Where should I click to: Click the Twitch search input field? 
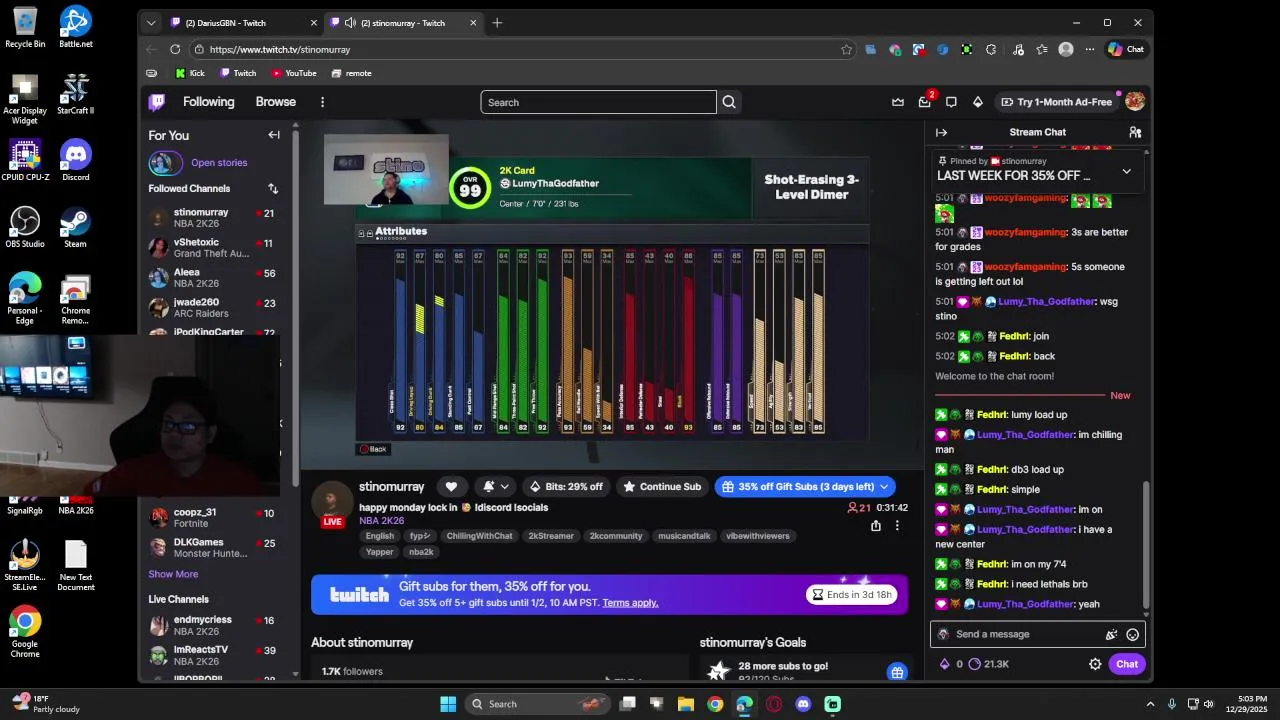[x=598, y=102]
